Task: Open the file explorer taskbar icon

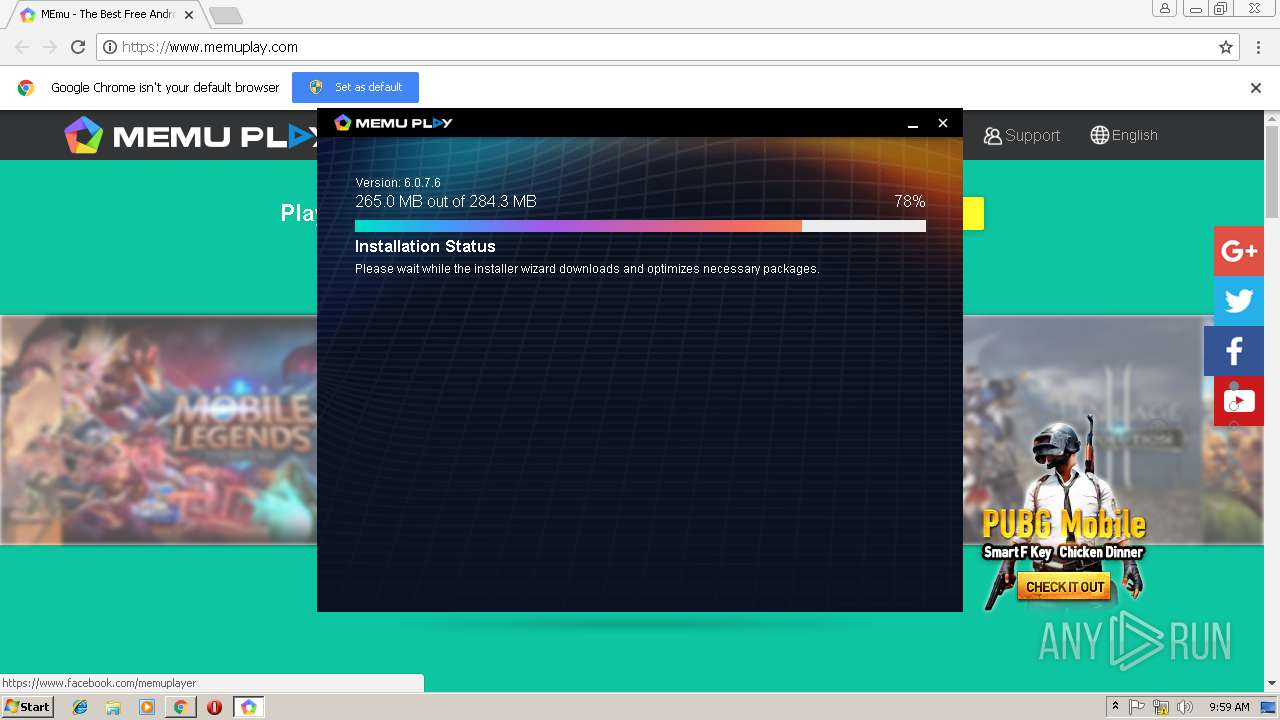Action: [113, 707]
